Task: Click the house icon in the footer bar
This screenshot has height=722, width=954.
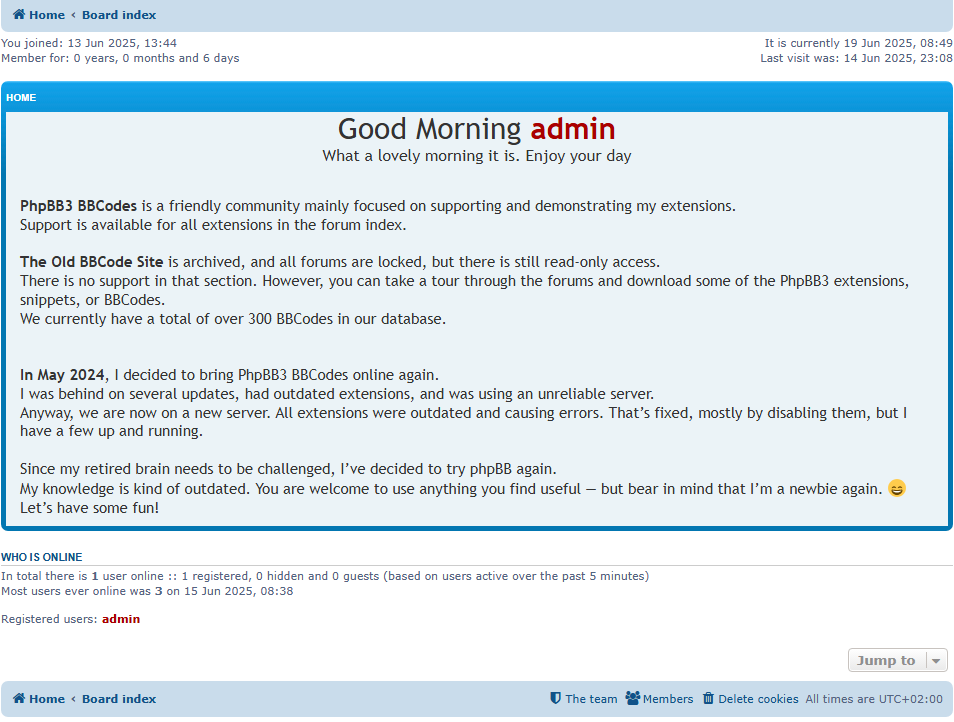Action: pyautogui.click(x=19, y=698)
